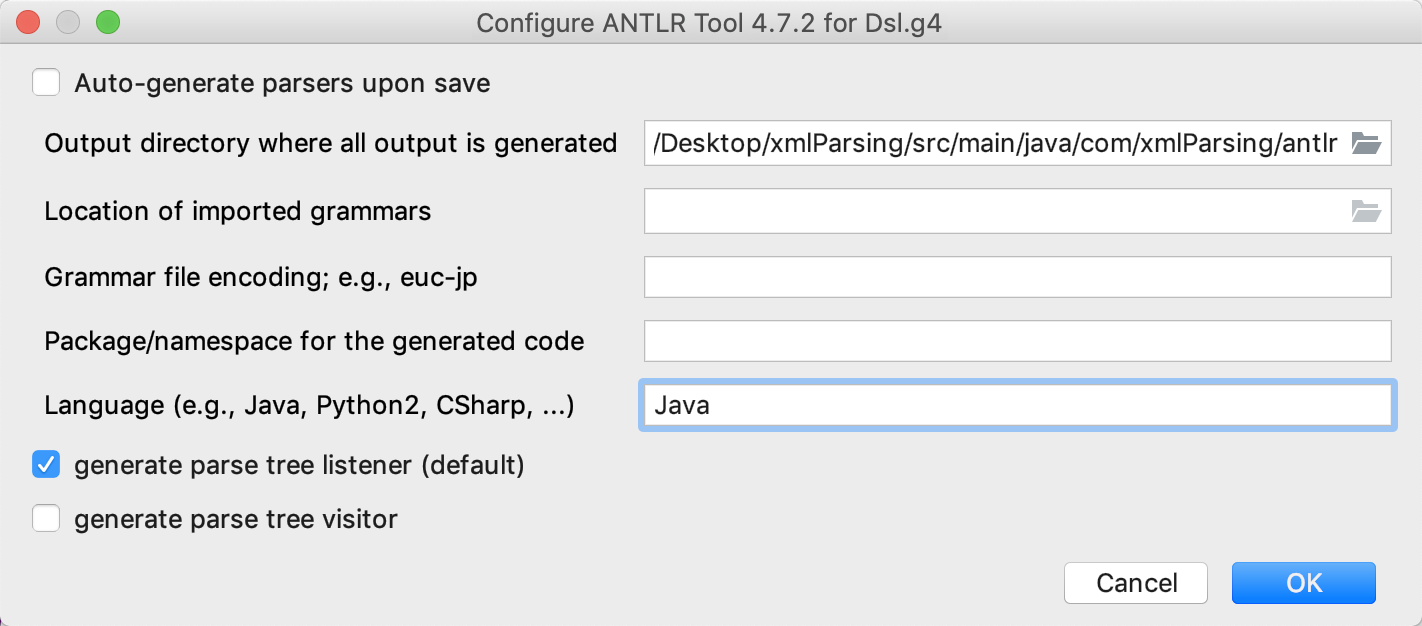Screen dimensions: 1422x626
Task: Click the green zoom button
Action: [109, 21]
